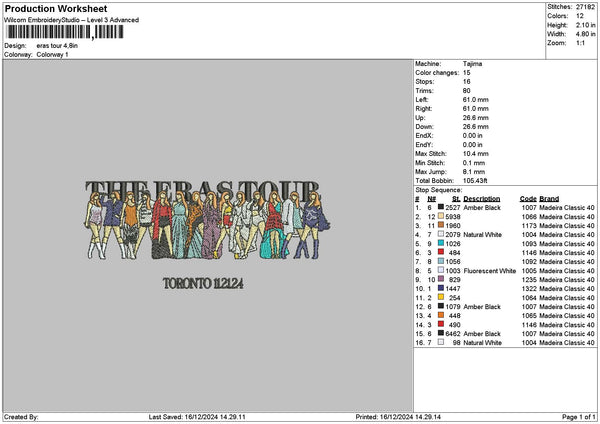Click the 'Colorway 1' value

[52, 55]
